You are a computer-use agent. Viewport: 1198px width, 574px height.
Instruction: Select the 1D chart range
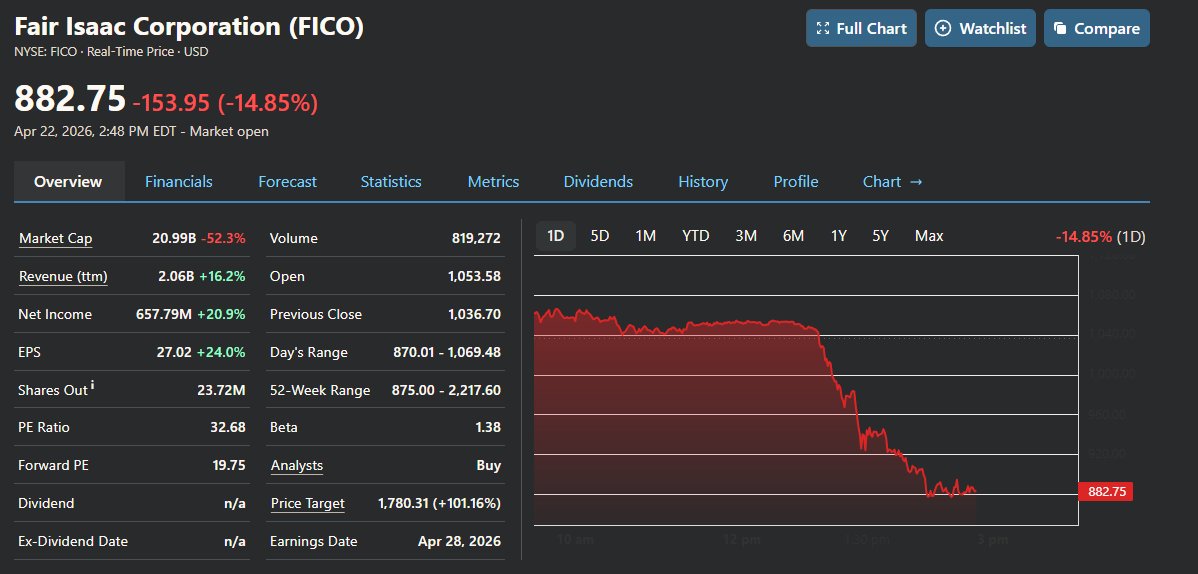(x=555, y=236)
